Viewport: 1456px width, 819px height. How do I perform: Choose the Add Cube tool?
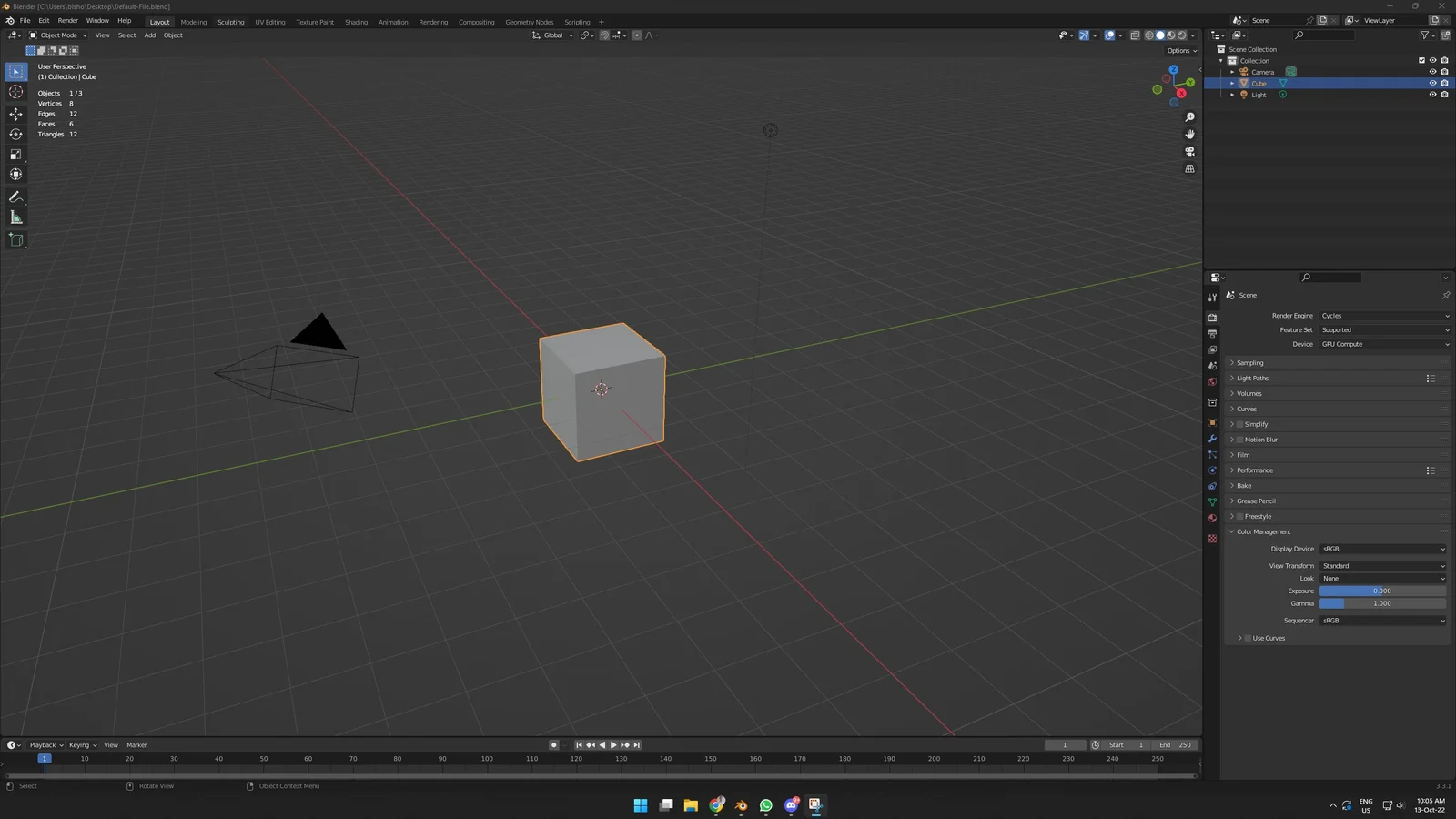[x=15, y=240]
